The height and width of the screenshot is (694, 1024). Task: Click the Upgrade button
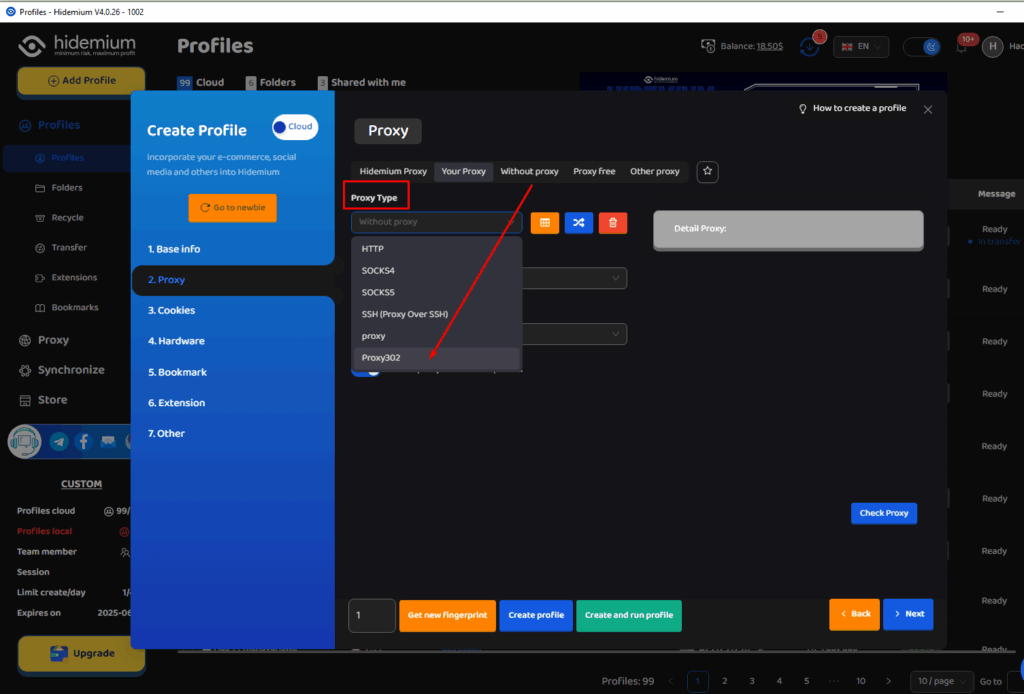(x=82, y=654)
